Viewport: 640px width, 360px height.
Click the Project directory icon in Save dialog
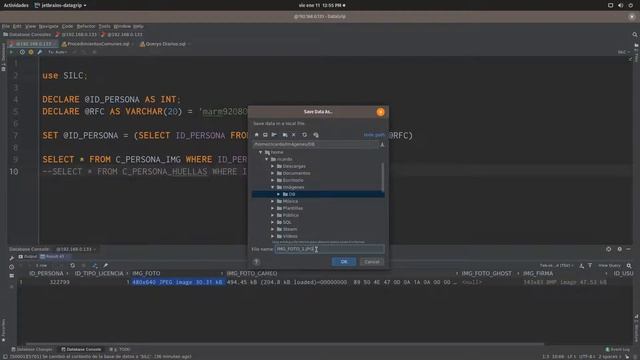274,135
